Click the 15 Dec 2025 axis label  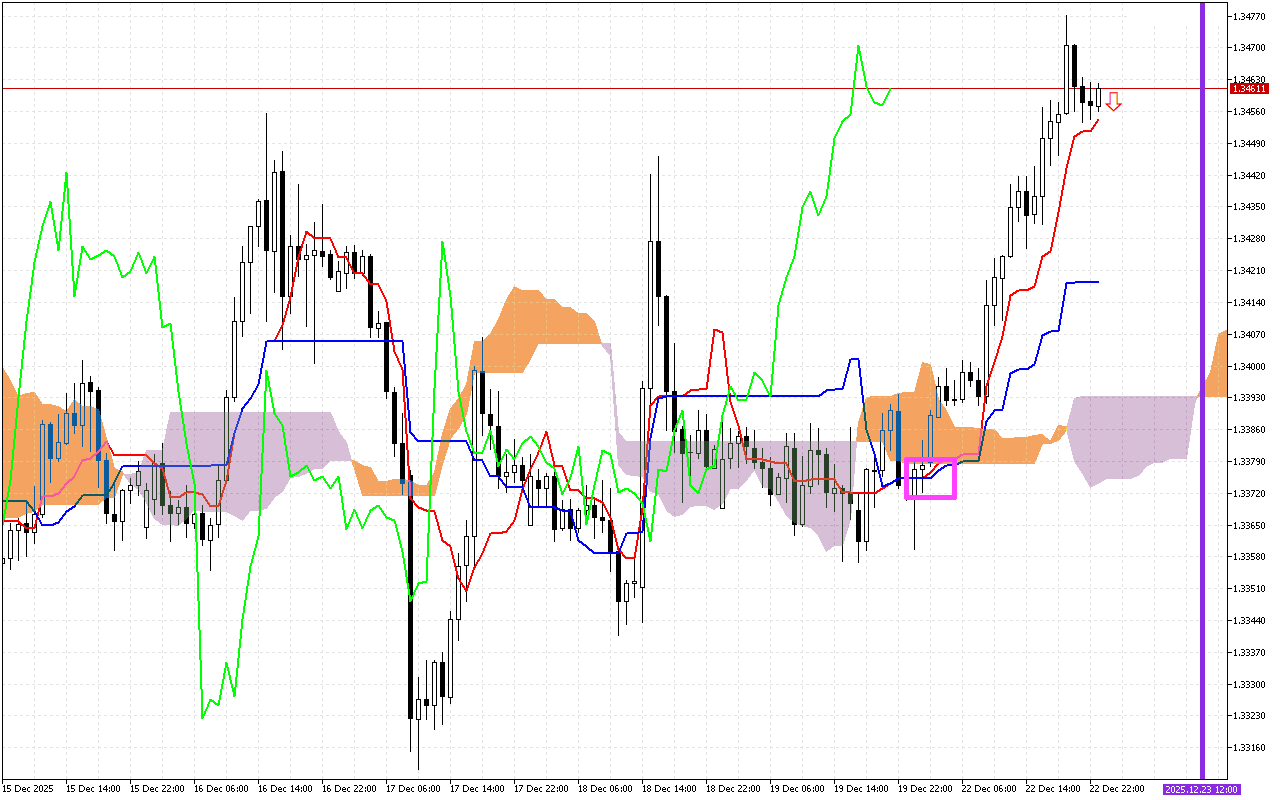tap(28, 788)
